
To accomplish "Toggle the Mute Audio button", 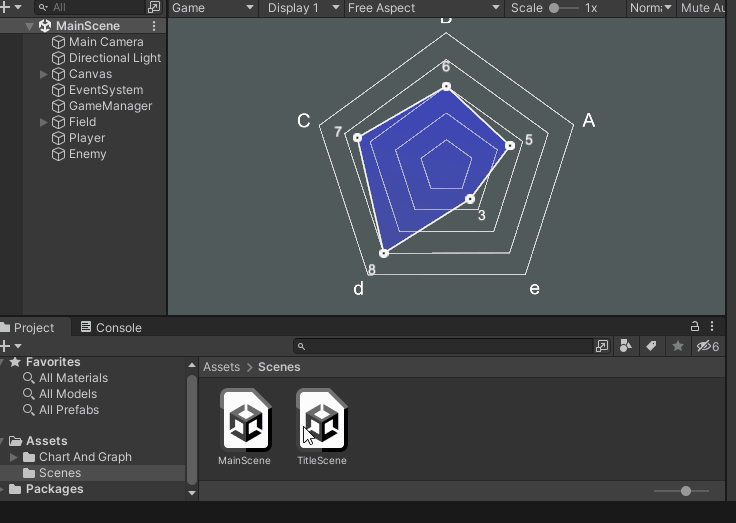I will coord(702,8).
